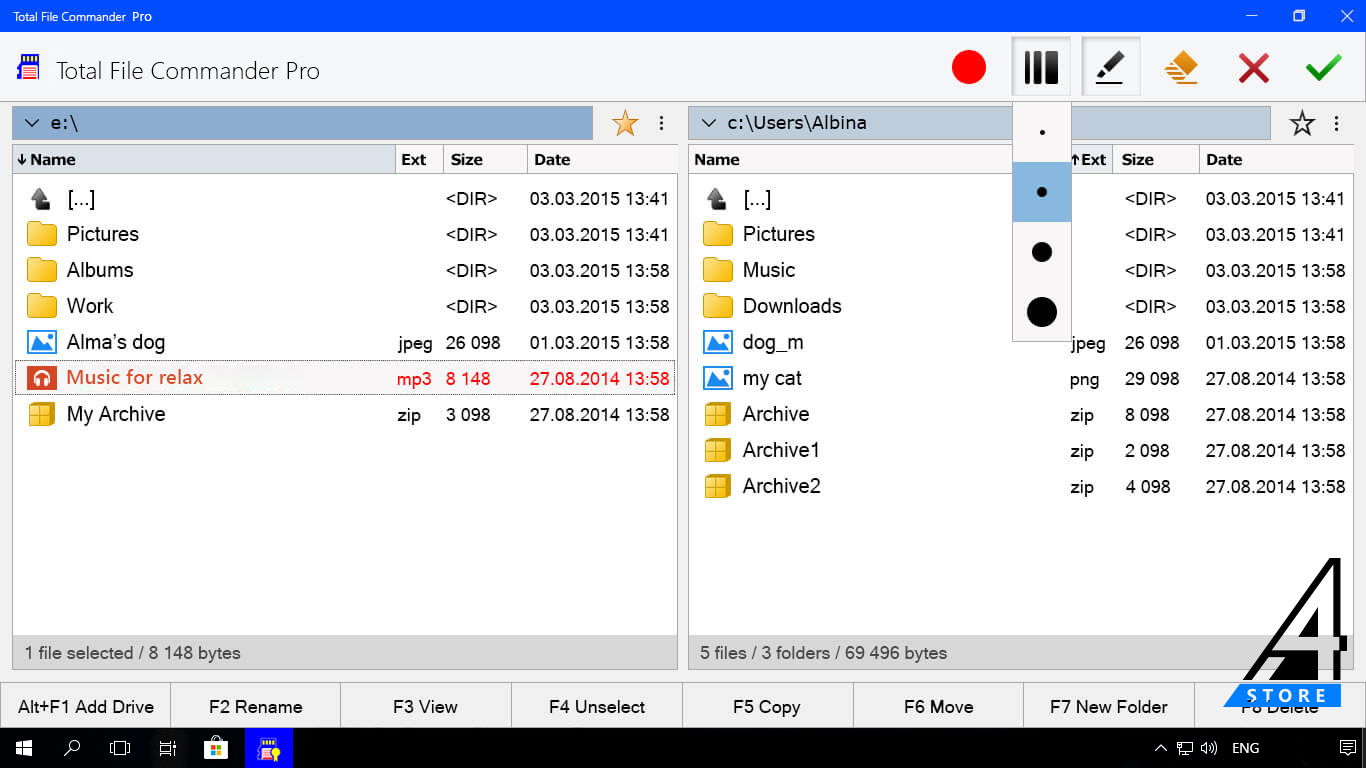Select "My Archive" file name

[x=116, y=414]
